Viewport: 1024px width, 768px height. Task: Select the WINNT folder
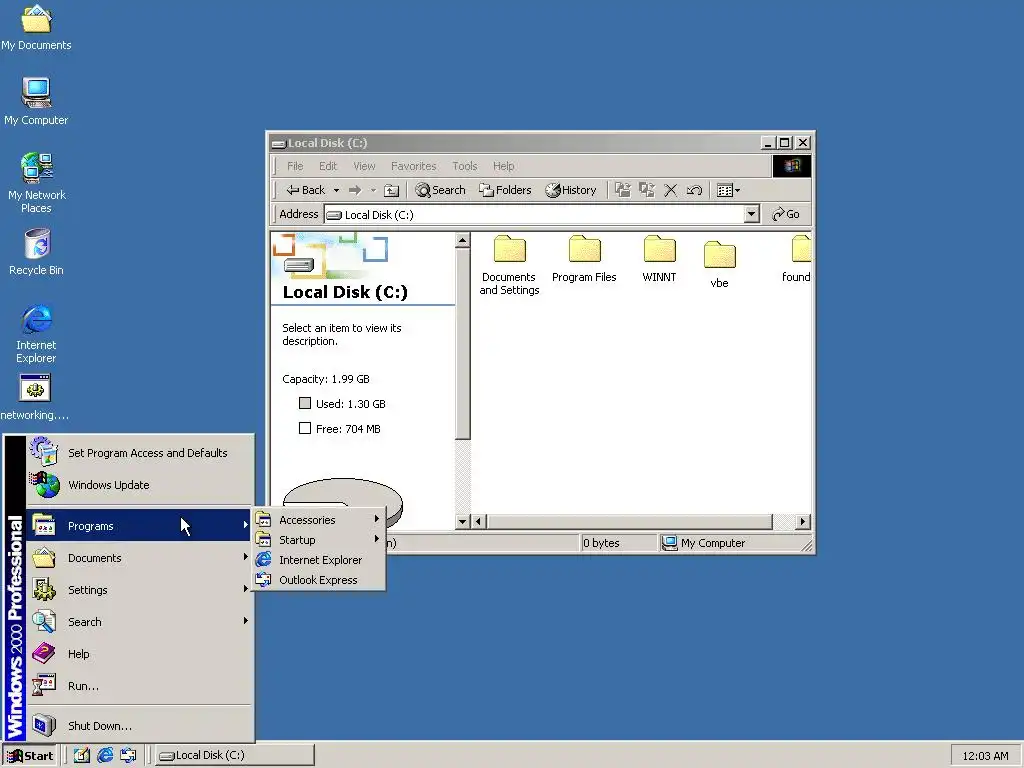pyautogui.click(x=660, y=259)
